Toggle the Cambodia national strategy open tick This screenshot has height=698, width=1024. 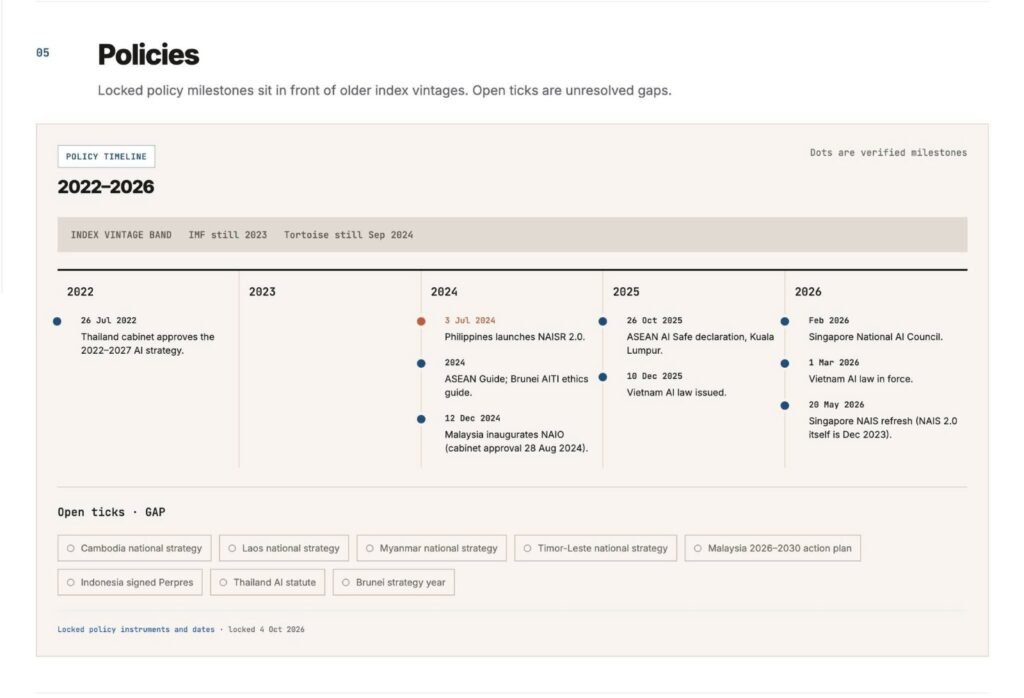point(135,548)
